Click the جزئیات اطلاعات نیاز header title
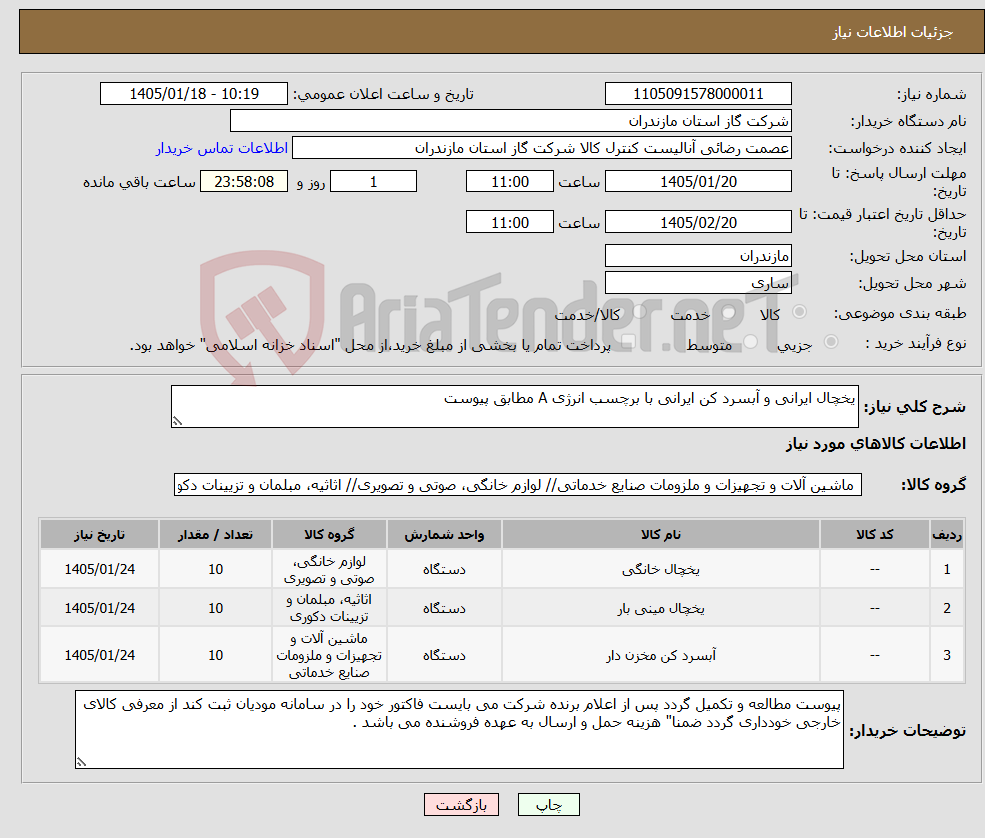Image resolution: width=985 pixels, height=838 pixels. tap(893, 32)
